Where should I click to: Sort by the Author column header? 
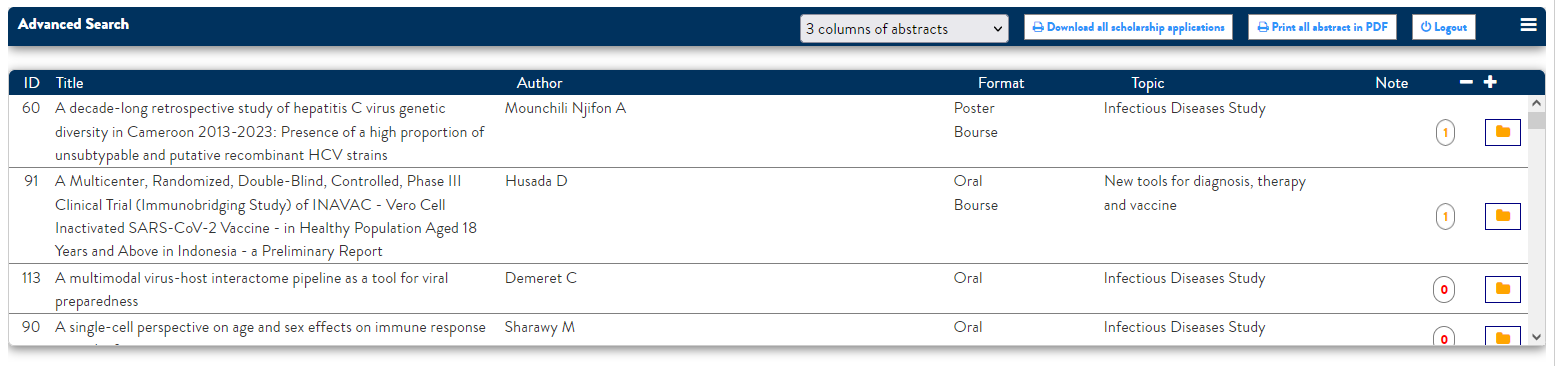[540, 83]
